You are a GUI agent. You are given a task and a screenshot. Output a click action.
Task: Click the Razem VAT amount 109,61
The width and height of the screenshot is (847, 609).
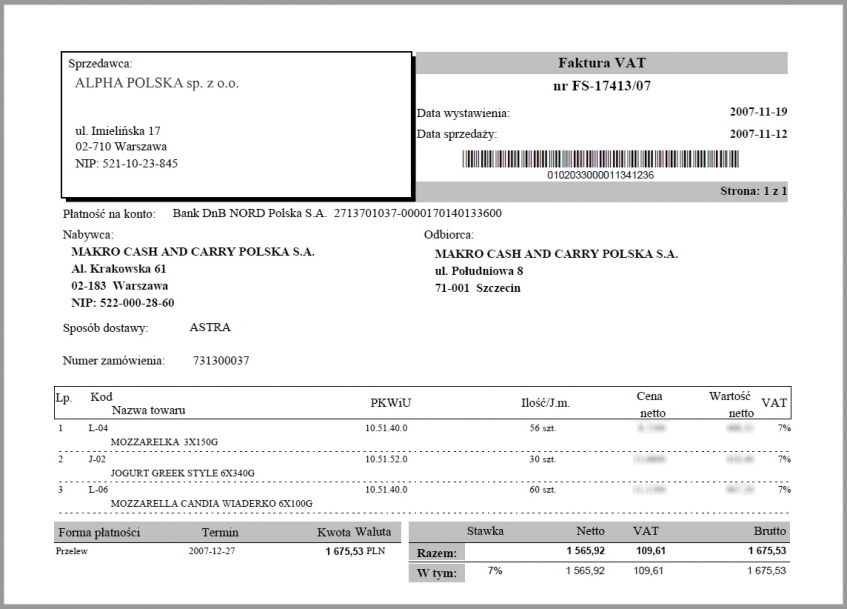651,551
